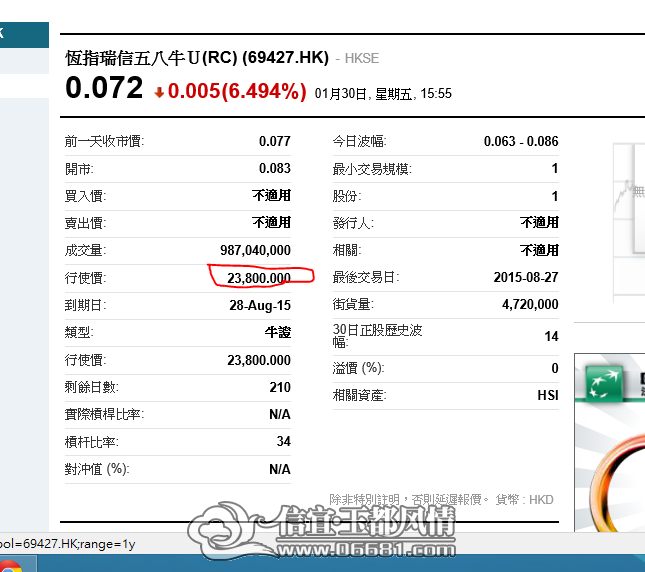Click the 類型 value 牛證
This screenshot has height=572, width=645.
click(x=278, y=332)
